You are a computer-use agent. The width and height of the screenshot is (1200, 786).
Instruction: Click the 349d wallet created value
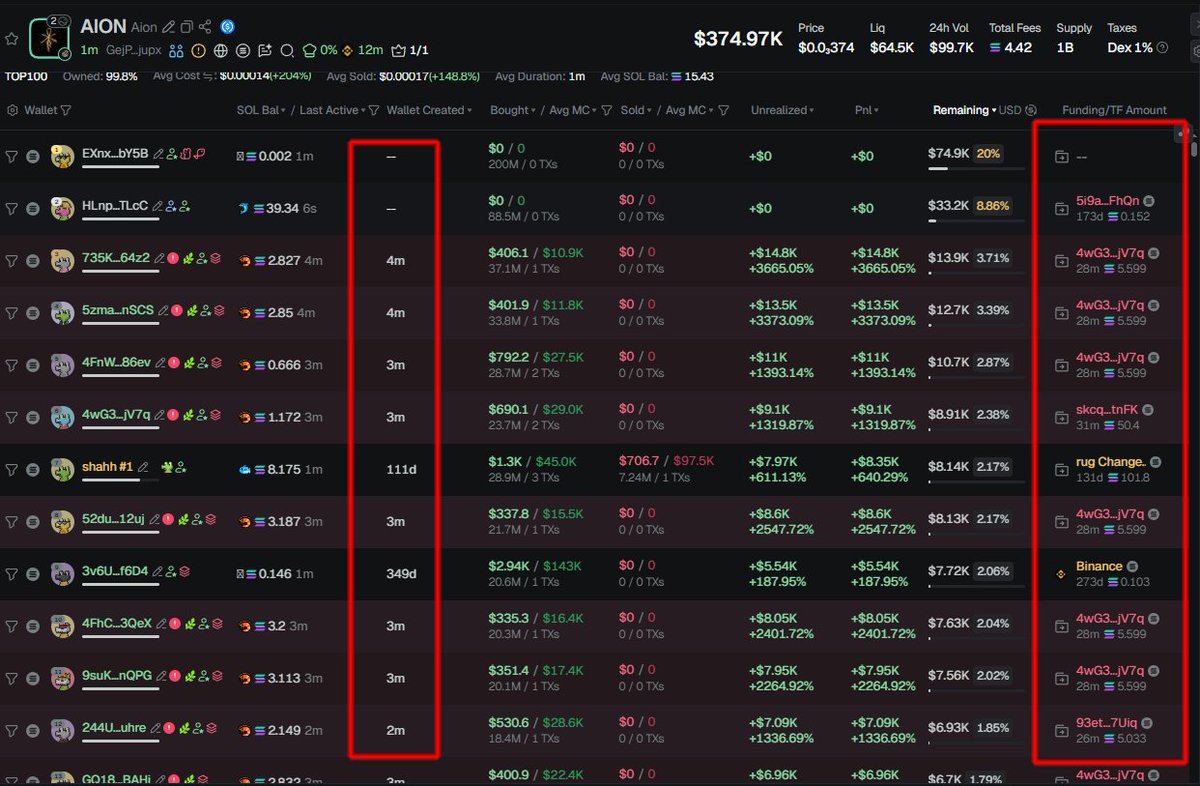401,574
